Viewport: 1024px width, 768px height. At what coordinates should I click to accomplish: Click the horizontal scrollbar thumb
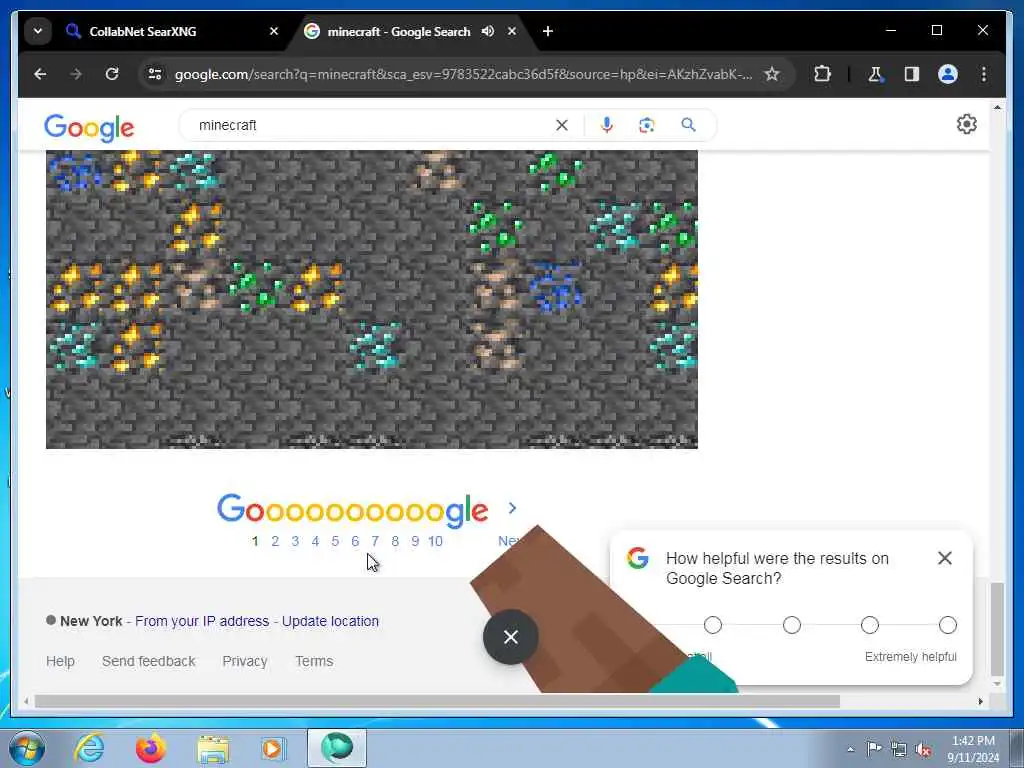click(437, 701)
